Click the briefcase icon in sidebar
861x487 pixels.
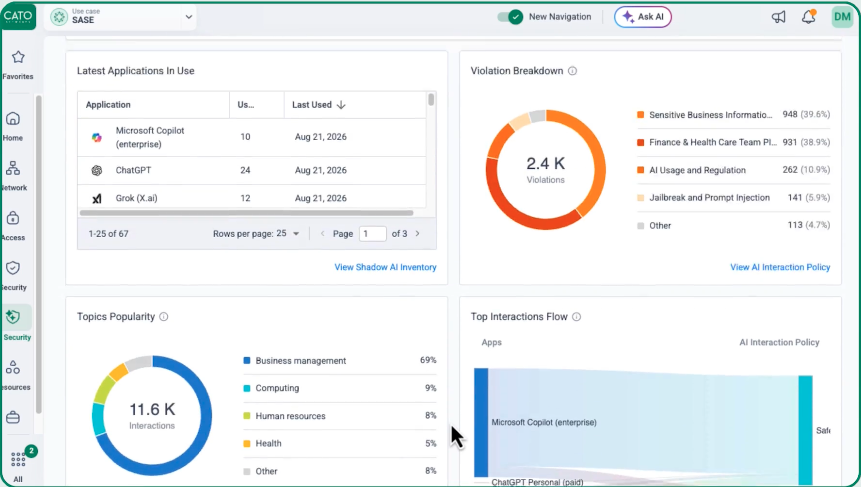[x=13, y=417]
